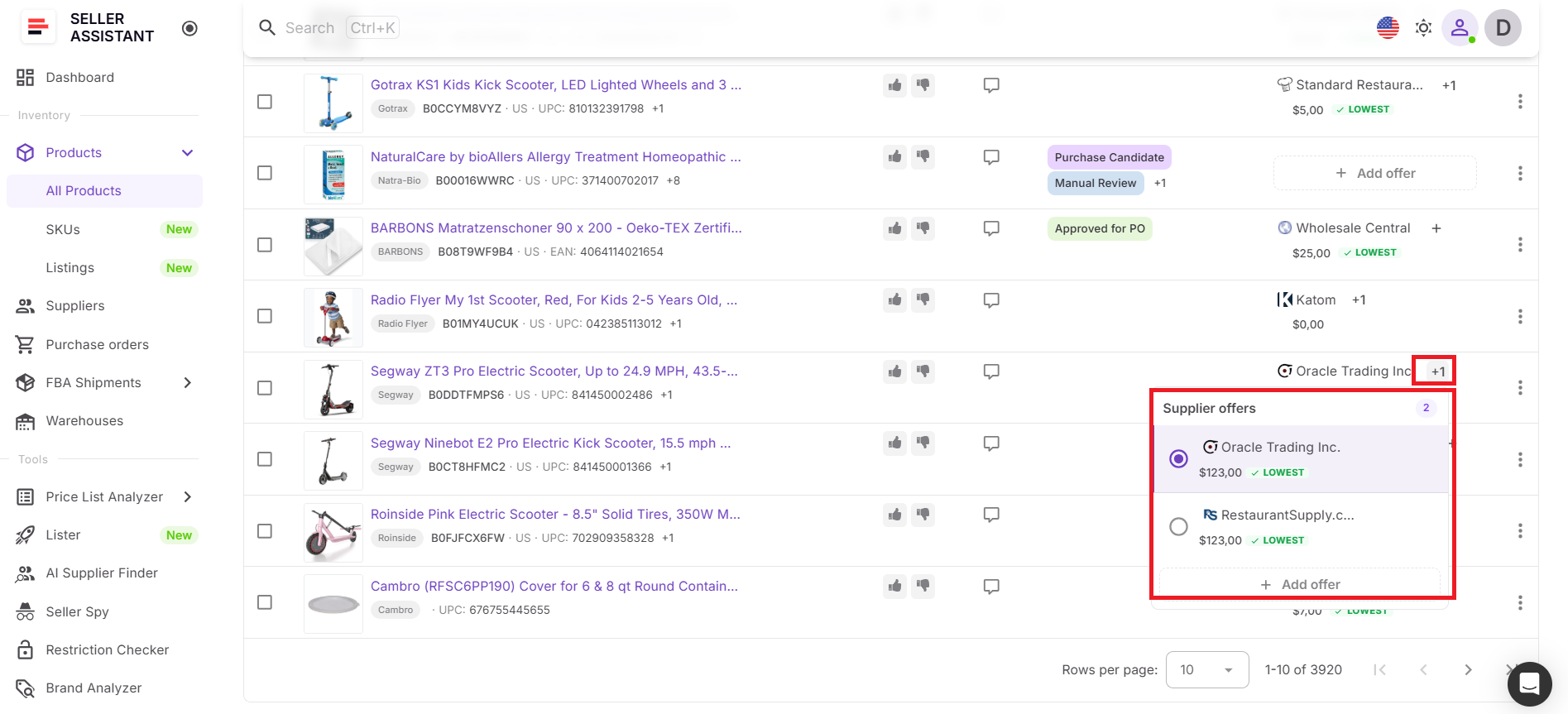Thumbs up the Radio Flyer product
Screen dimensions: 1568x714
tap(895, 299)
